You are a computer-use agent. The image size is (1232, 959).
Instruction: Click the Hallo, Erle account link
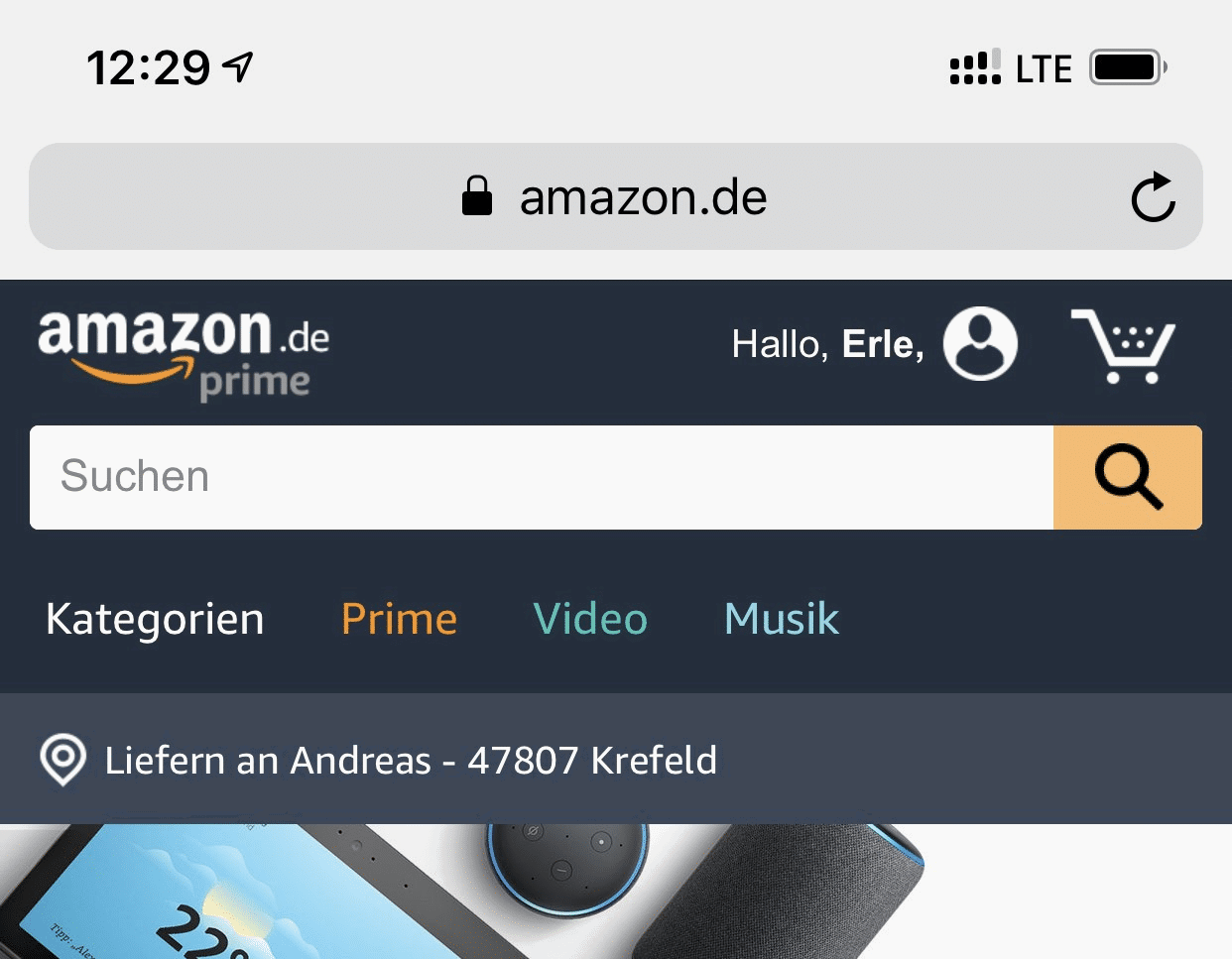click(x=828, y=344)
